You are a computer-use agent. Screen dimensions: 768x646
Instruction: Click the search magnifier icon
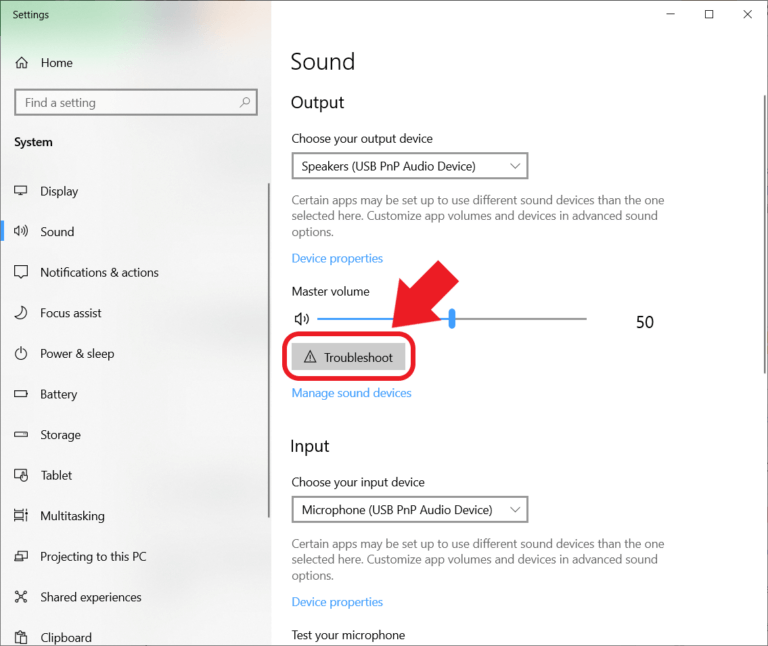coord(245,102)
